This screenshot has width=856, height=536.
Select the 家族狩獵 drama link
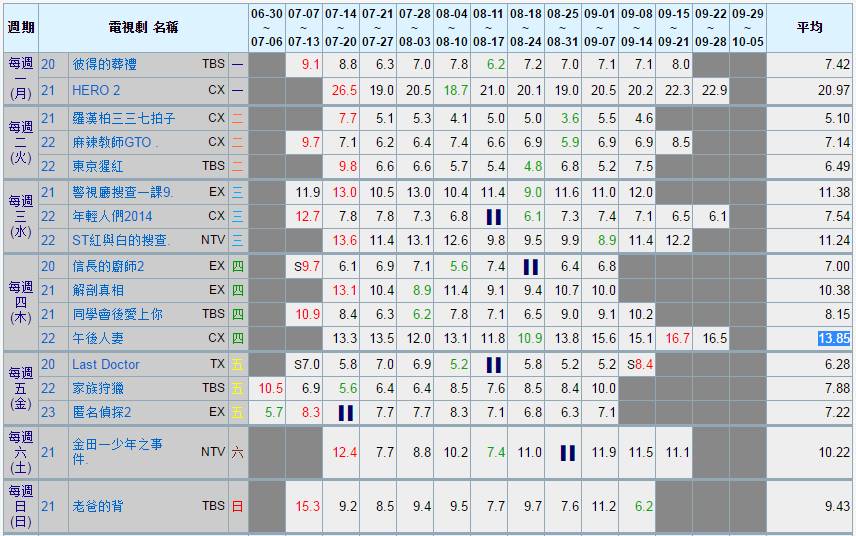click(x=97, y=388)
